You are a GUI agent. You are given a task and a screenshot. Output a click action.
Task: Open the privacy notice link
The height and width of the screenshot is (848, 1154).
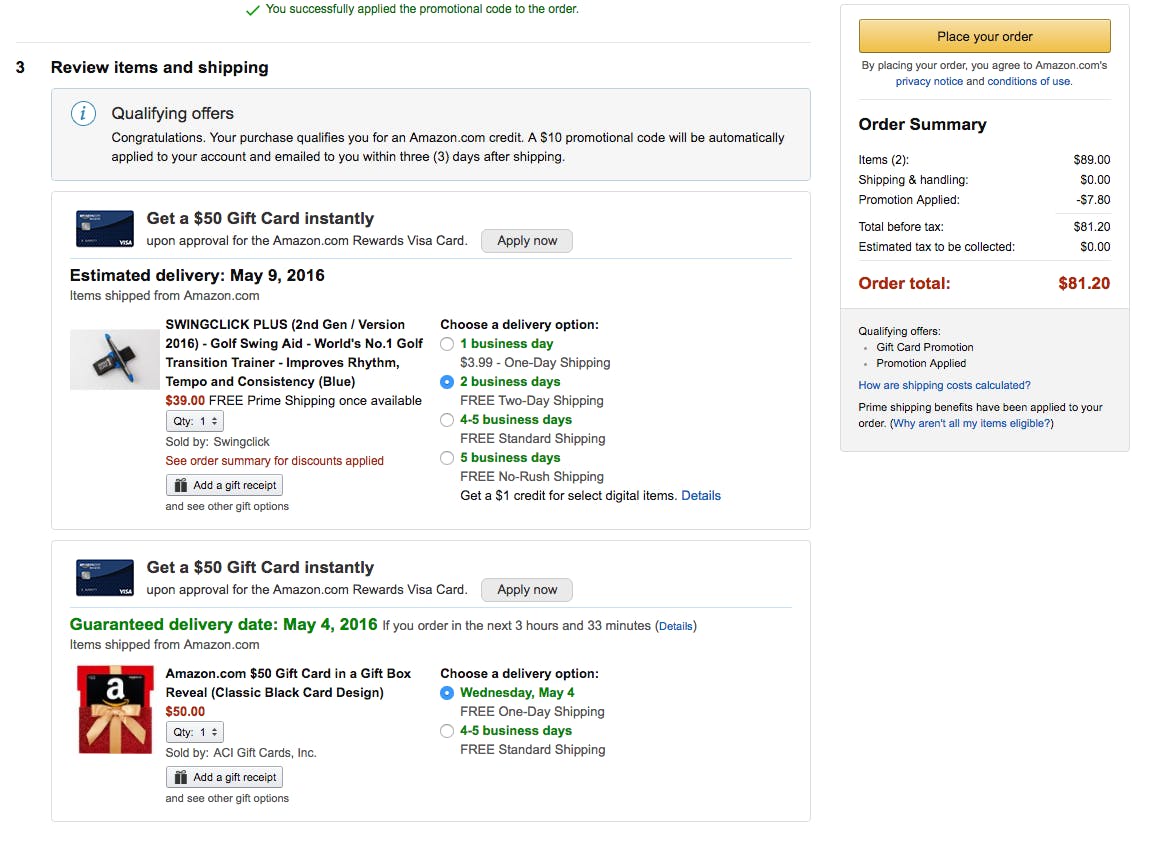(929, 82)
